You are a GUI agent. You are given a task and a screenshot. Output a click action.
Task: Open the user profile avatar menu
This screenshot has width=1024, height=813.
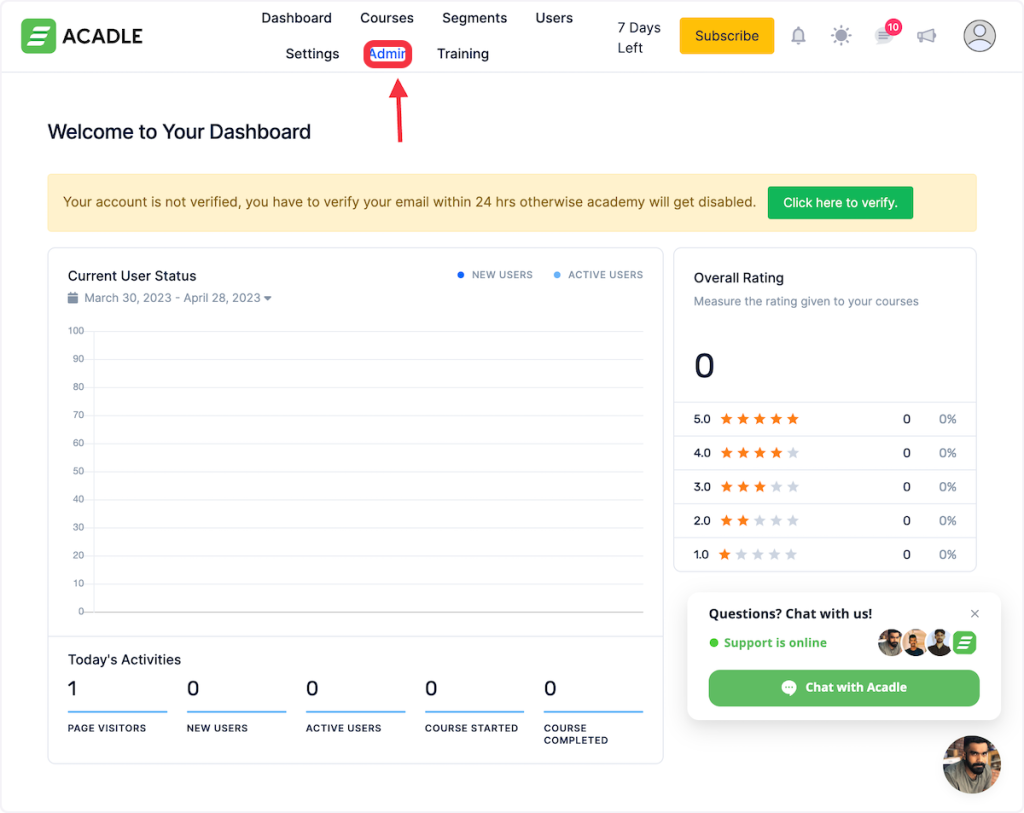tap(979, 36)
